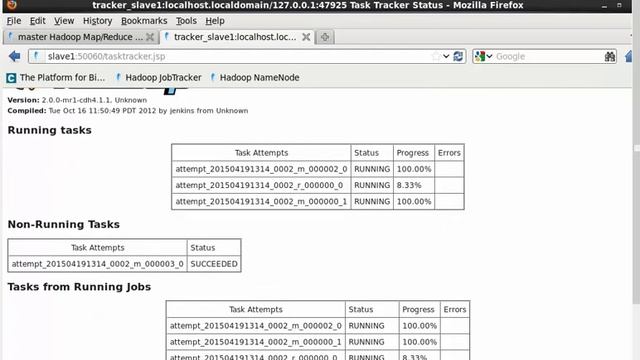
Task: Open a new tab with the plus button
Action: (x=325, y=37)
